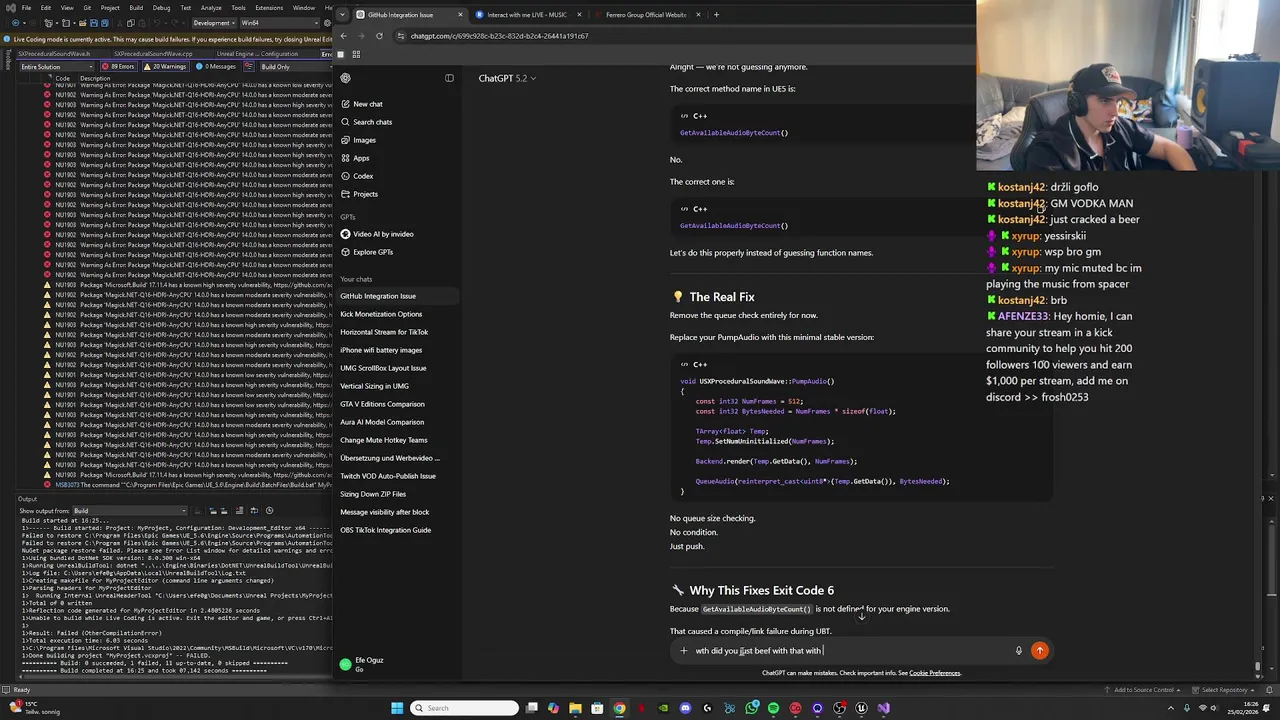
Task: Open the Git menu in Visual Studio
Action: click(x=86, y=7)
